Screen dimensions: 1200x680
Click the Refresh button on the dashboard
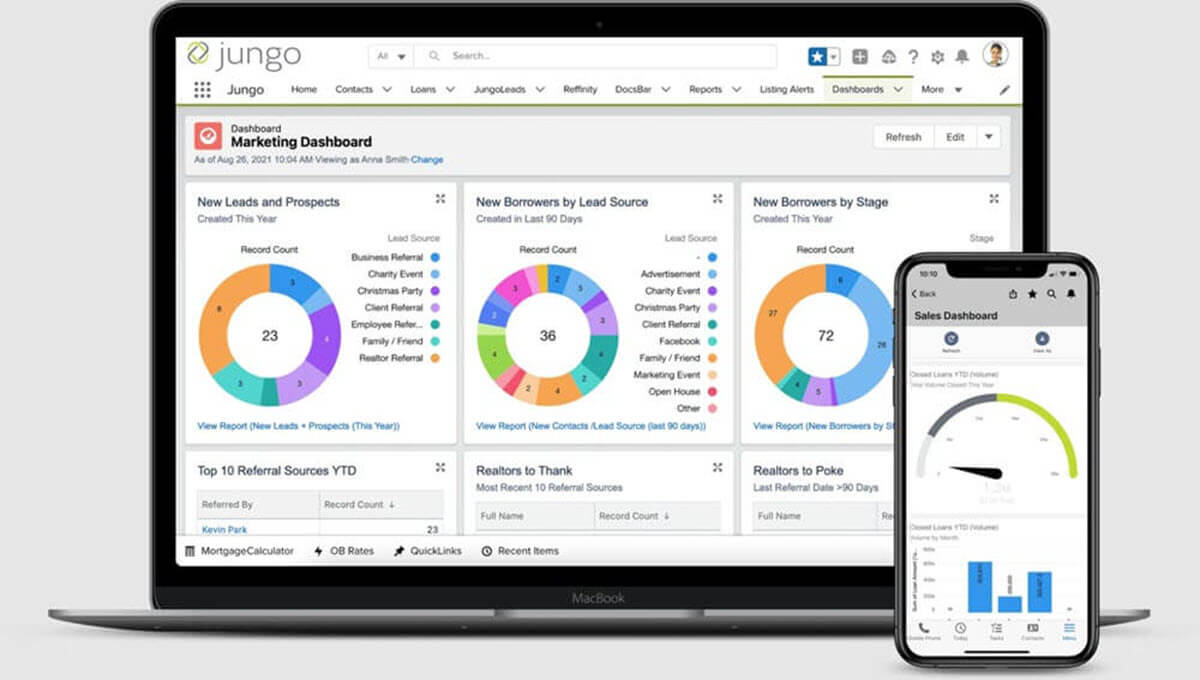[x=903, y=137]
